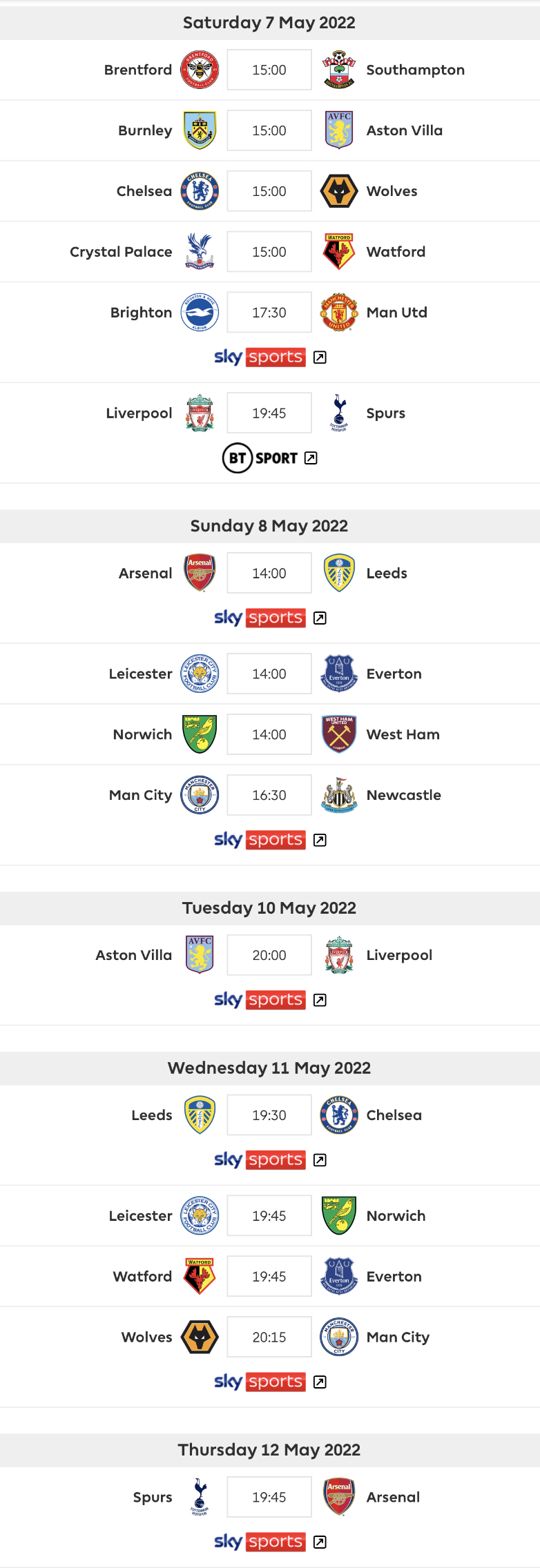This screenshot has width=540, height=1568.
Task: Click the 20:00 time box for Aston Villa v Liverpool
Action: click(x=269, y=955)
